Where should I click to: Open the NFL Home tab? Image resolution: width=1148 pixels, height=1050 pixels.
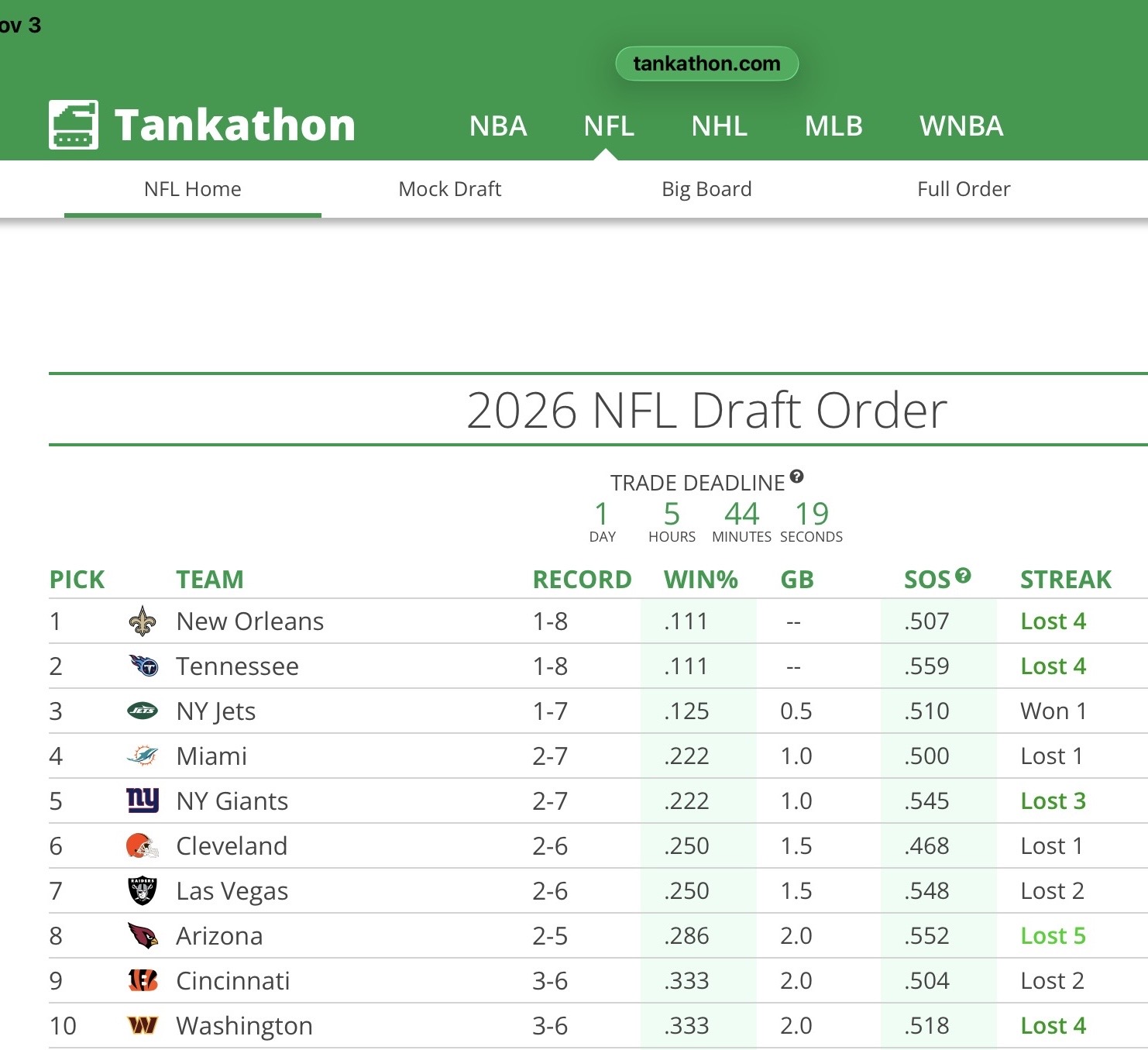tap(193, 189)
